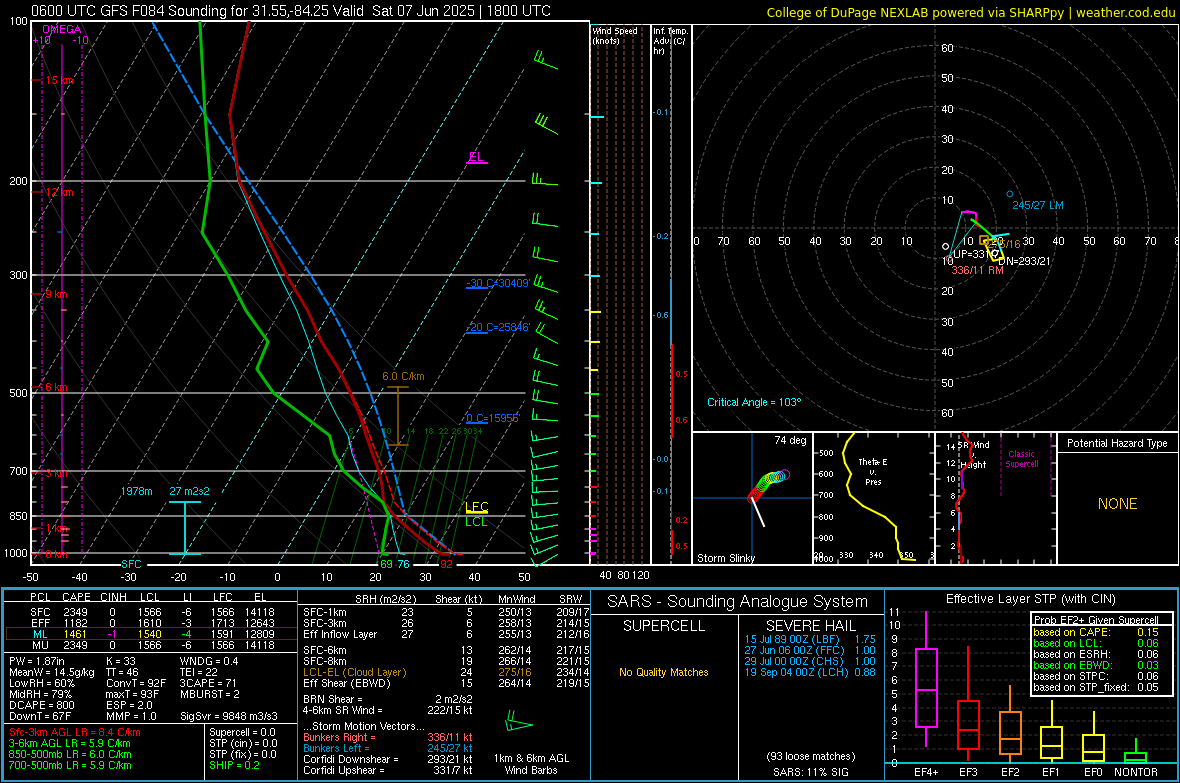1180x783 pixels.
Task: Click the No Quality Matches text
Action: [664, 672]
